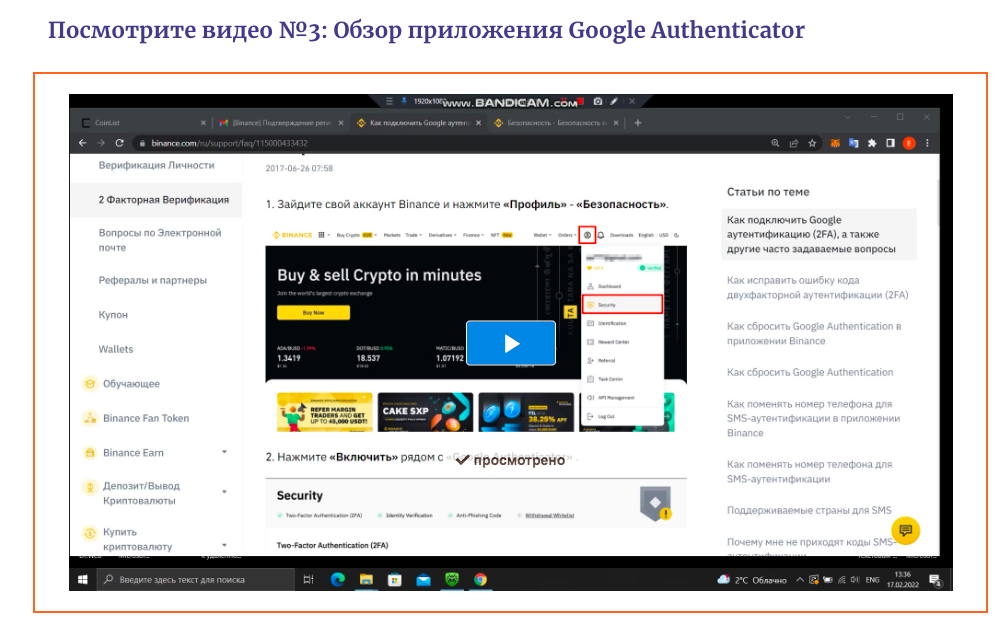This screenshot has width=1003, height=617.
Task: Click the yellow chat support button
Action: pyautogui.click(x=905, y=530)
